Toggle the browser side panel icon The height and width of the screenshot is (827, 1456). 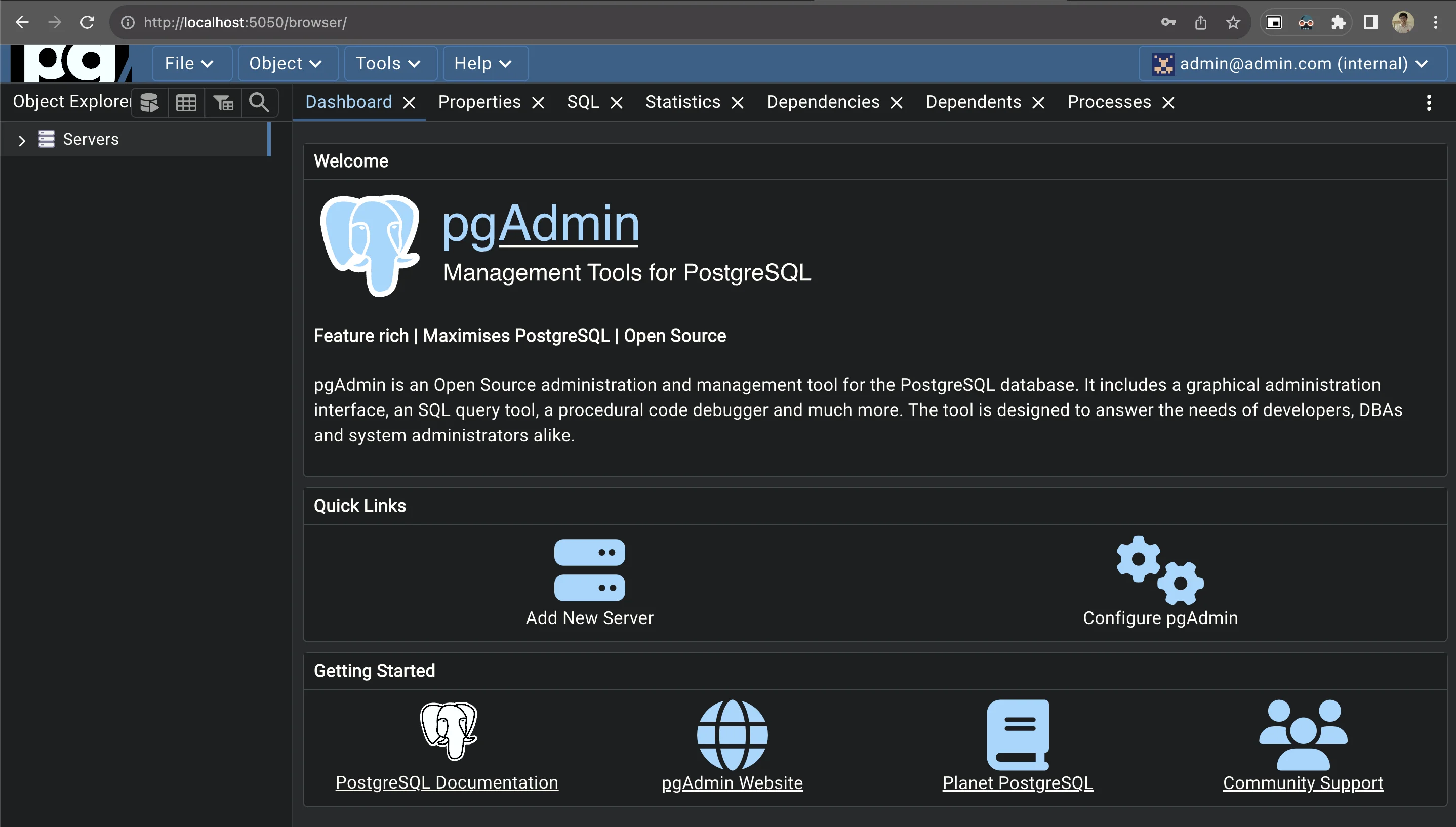point(1370,22)
